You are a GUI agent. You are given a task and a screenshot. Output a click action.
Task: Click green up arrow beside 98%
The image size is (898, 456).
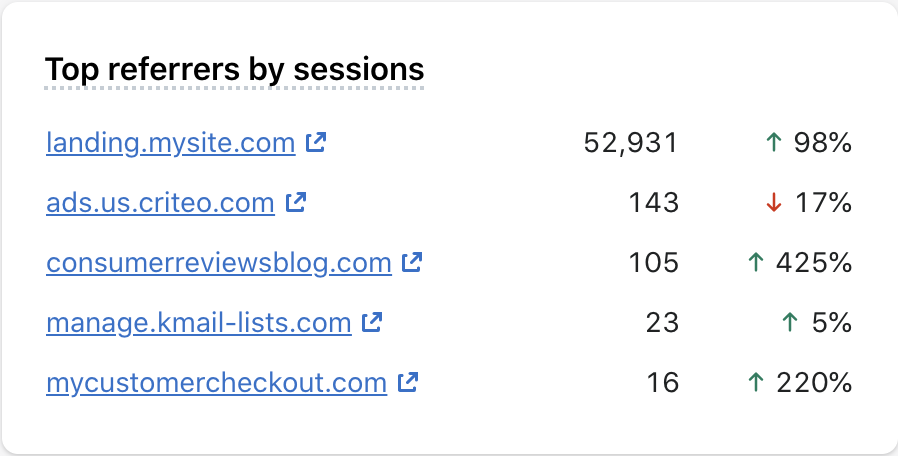point(774,142)
